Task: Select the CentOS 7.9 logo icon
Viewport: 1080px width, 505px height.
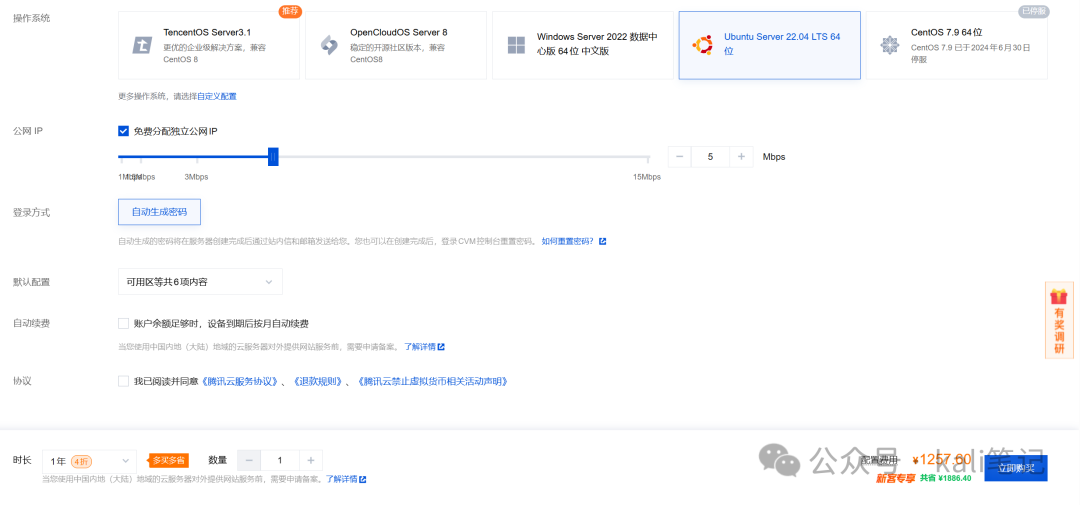Action: (889, 45)
